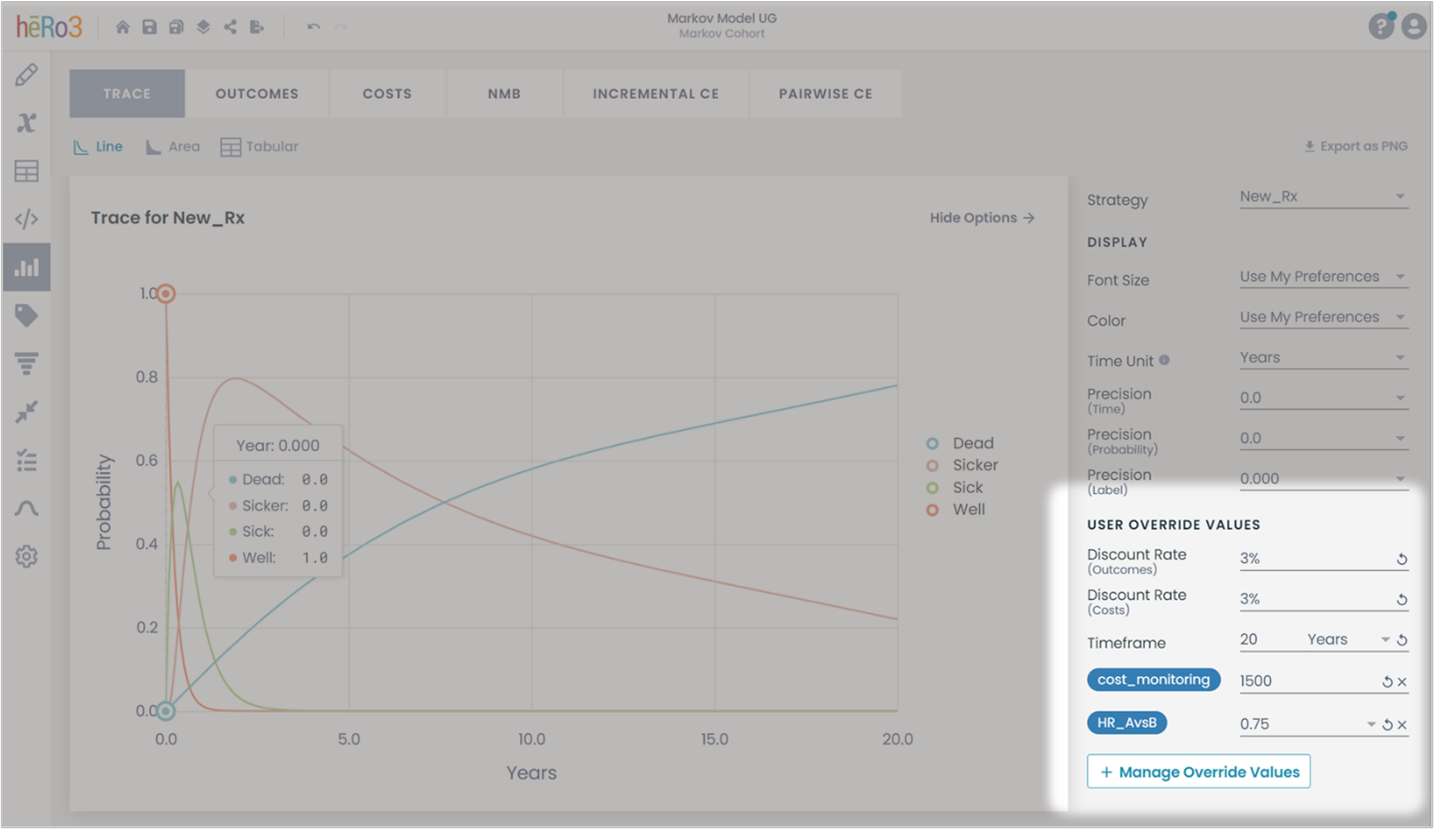
Task: Click the home icon in top toolbar
Action: pyautogui.click(x=123, y=27)
